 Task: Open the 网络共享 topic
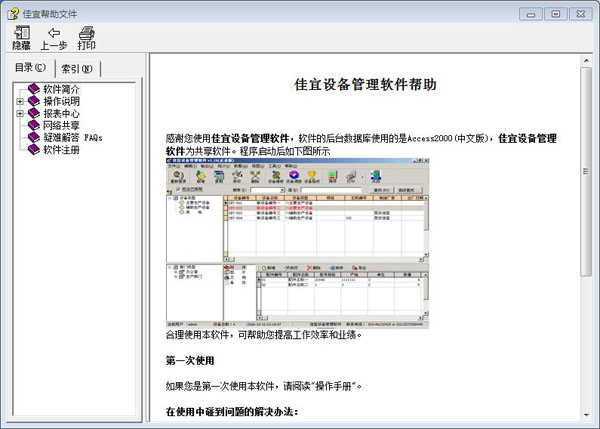click(x=61, y=125)
